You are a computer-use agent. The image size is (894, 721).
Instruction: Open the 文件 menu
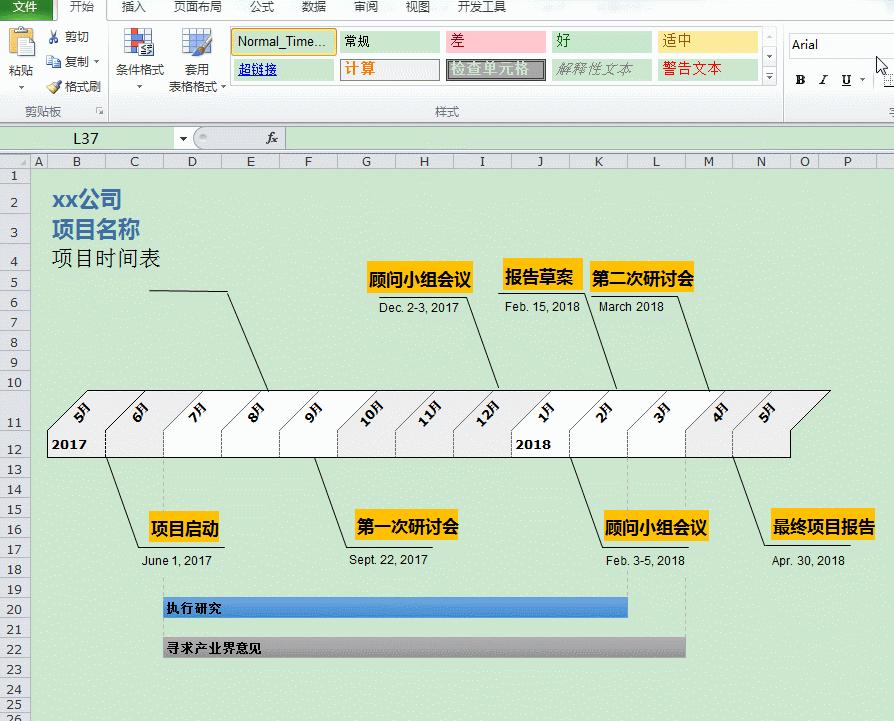pyautogui.click(x=27, y=8)
